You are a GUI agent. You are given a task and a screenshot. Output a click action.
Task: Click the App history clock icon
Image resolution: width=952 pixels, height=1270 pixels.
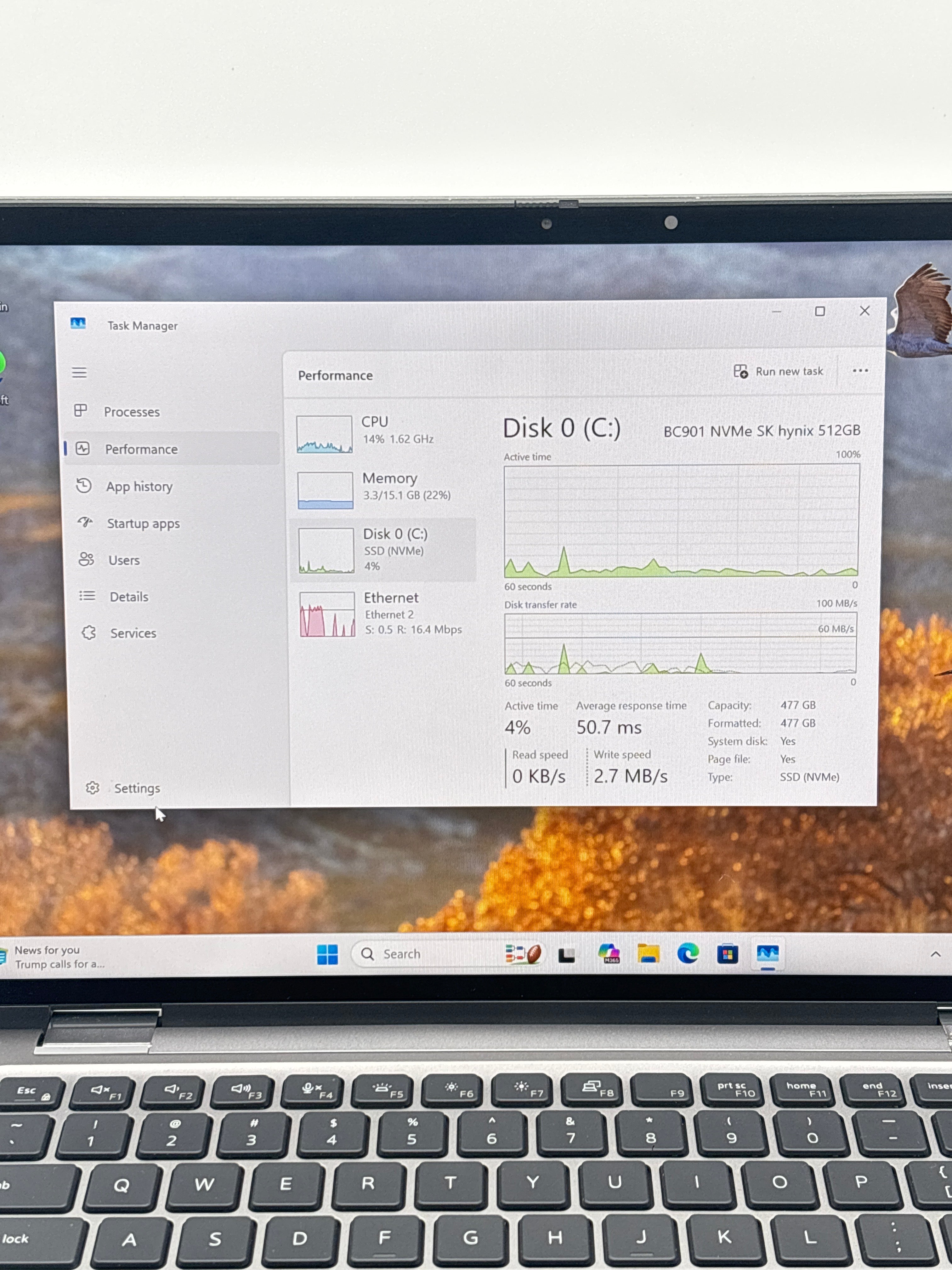tap(84, 486)
